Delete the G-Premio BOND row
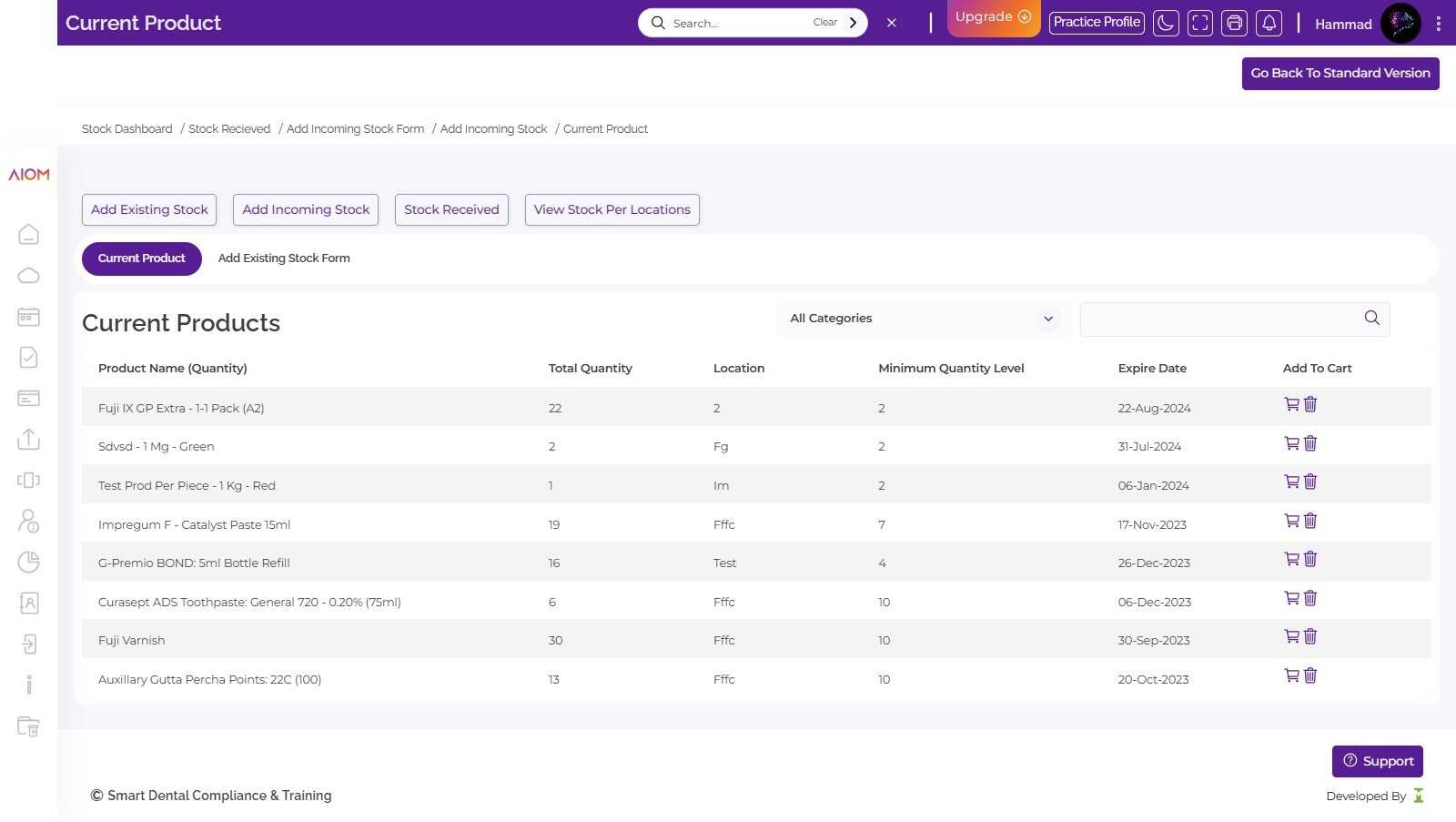 [1310, 559]
